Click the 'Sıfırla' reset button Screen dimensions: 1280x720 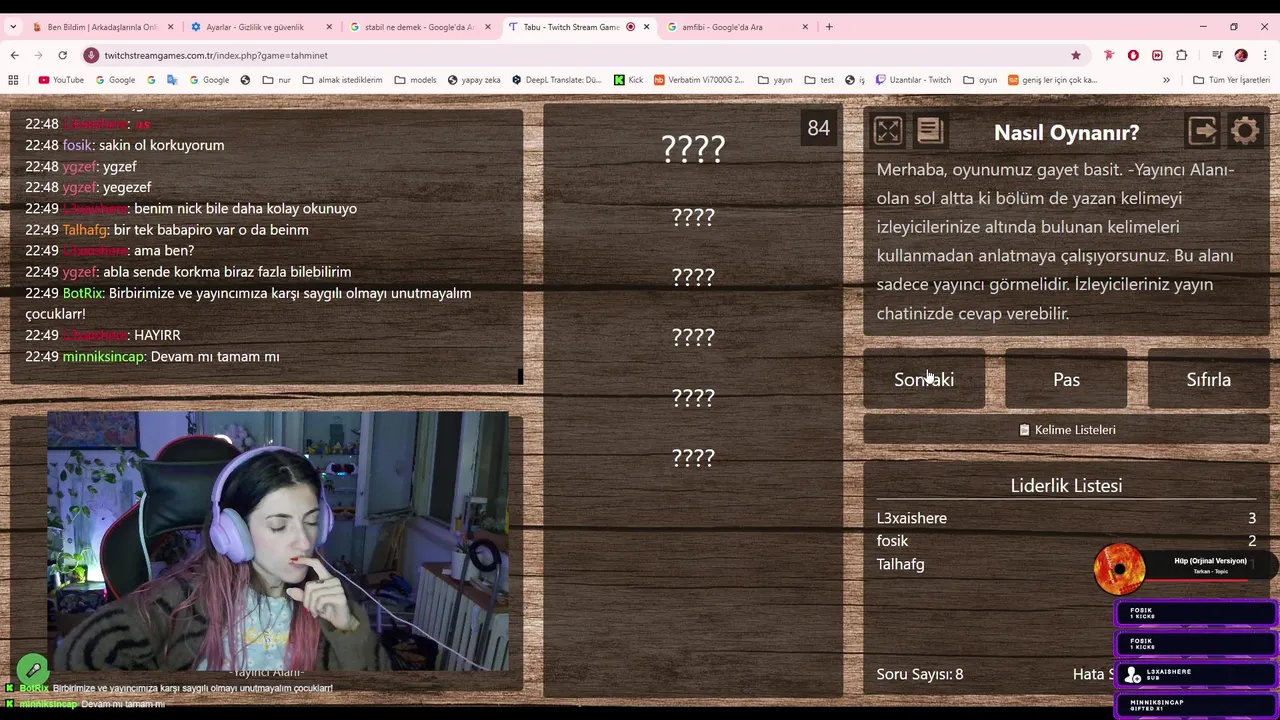1208,380
